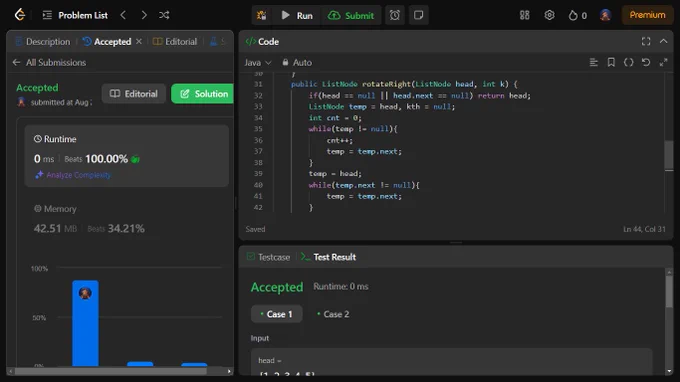Viewport: 680px width, 382px height.
Task: Click the green Solution button
Action: (203, 94)
